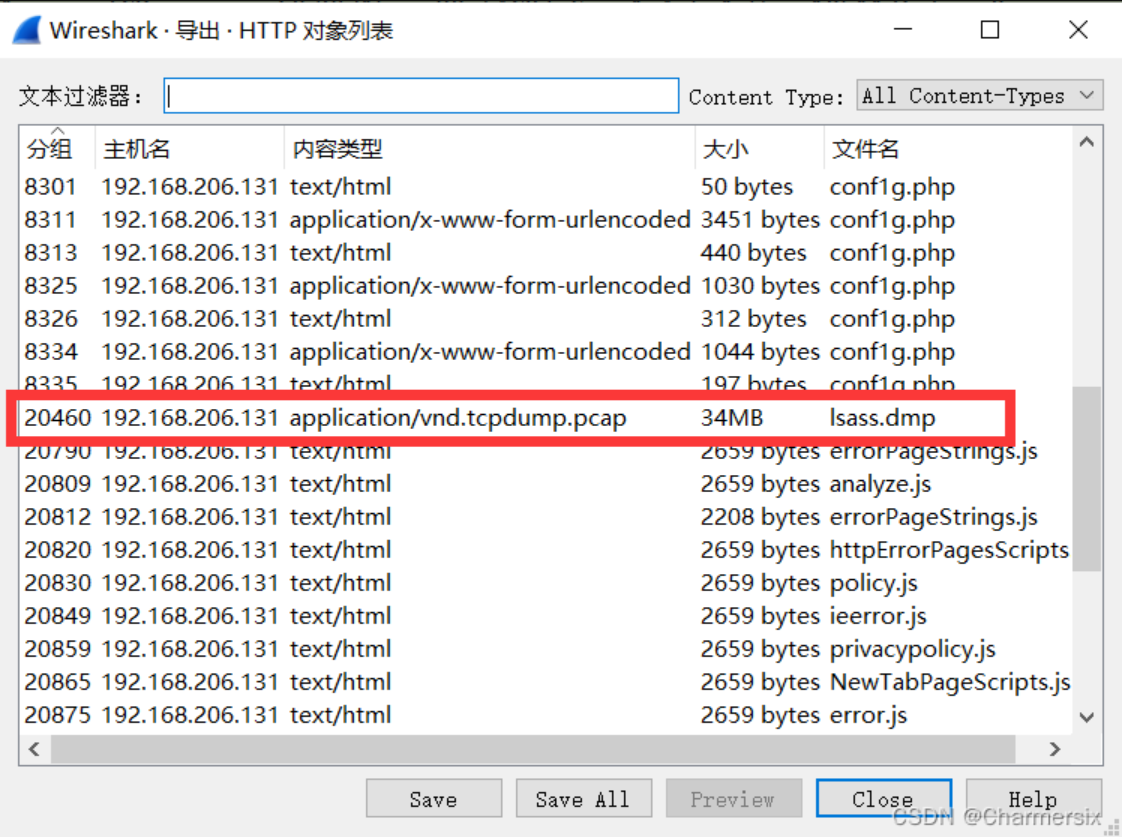Close the dialog with the title bar X

click(x=1078, y=29)
